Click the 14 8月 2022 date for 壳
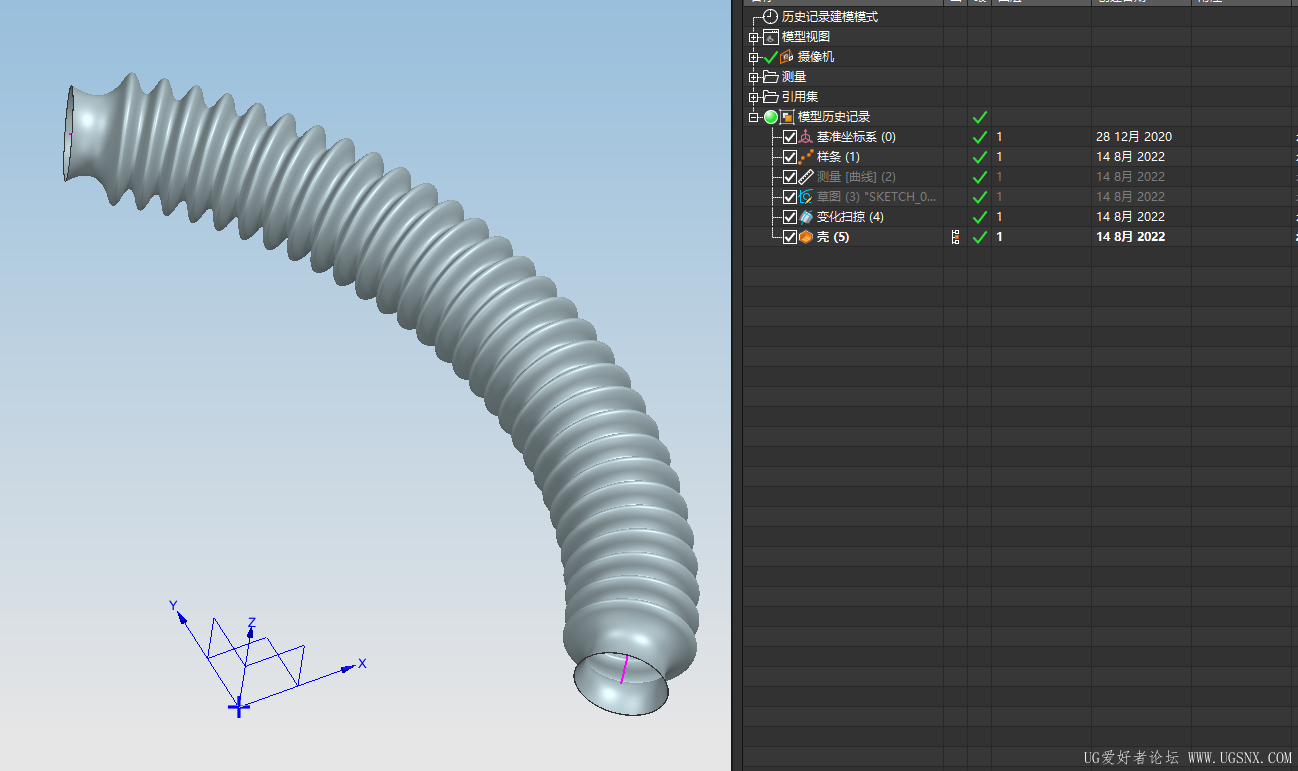 click(1130, 237)
